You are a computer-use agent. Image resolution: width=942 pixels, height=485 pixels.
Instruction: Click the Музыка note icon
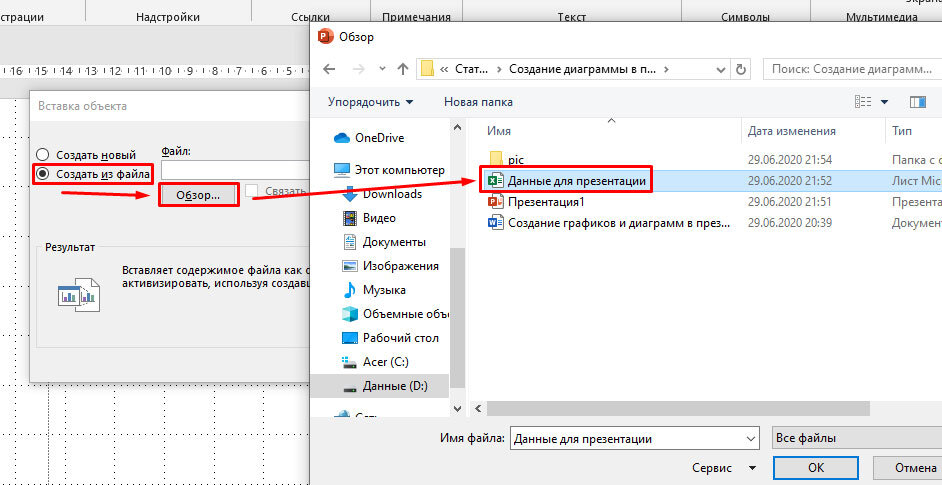[x=349, y=290]
